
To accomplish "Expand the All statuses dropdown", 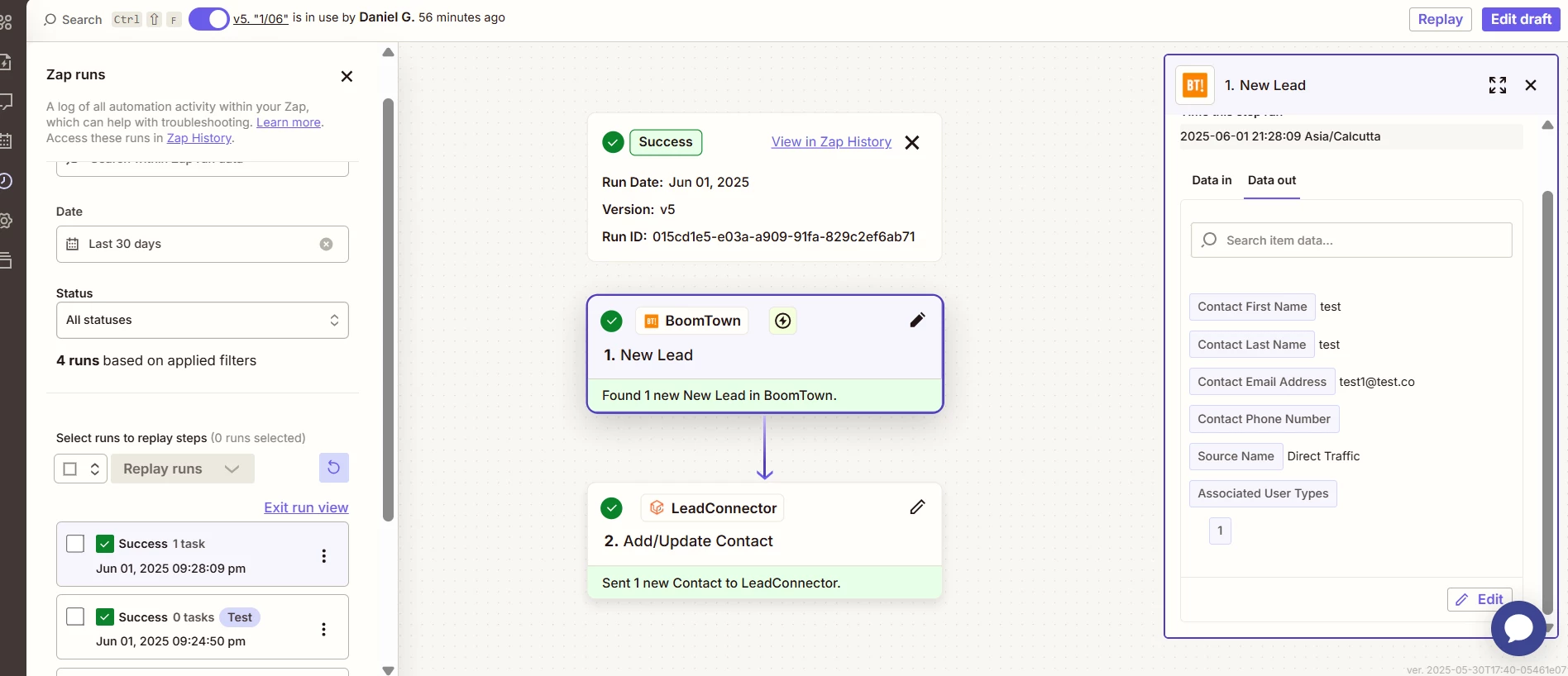I will click(x=202, y=320).
